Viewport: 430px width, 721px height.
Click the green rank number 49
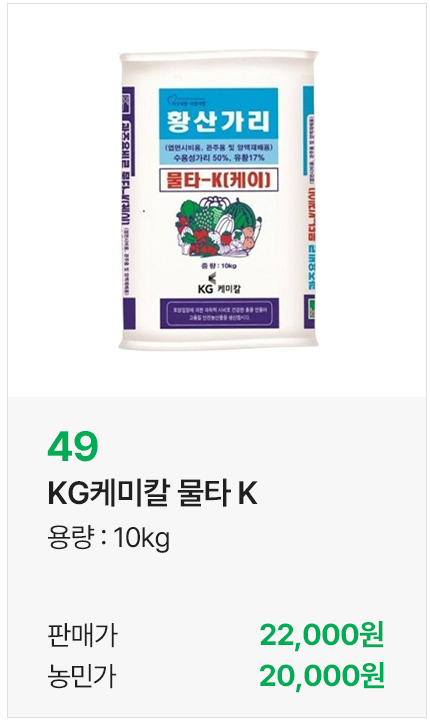click(73, 446)
